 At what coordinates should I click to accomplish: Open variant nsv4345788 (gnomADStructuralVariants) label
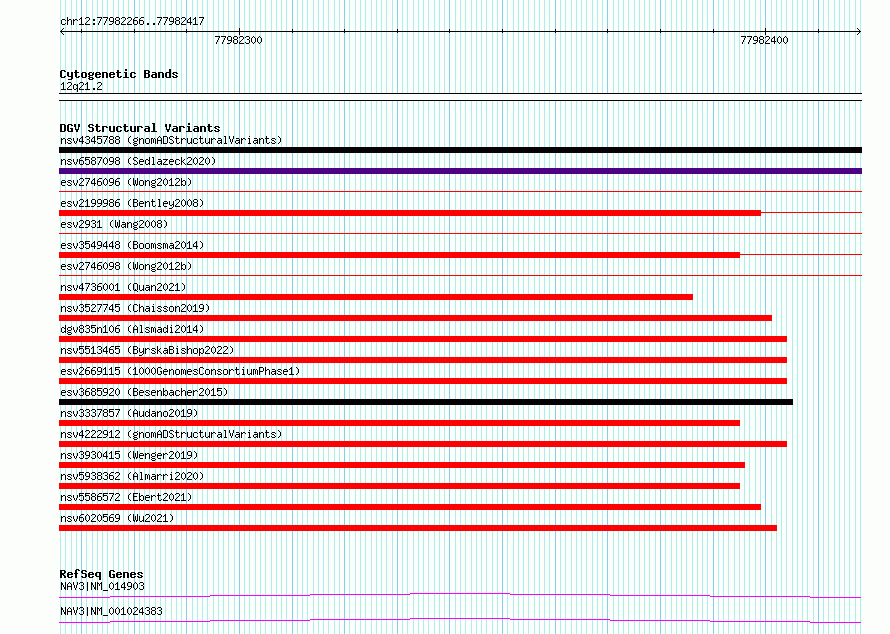coord(171,140)
